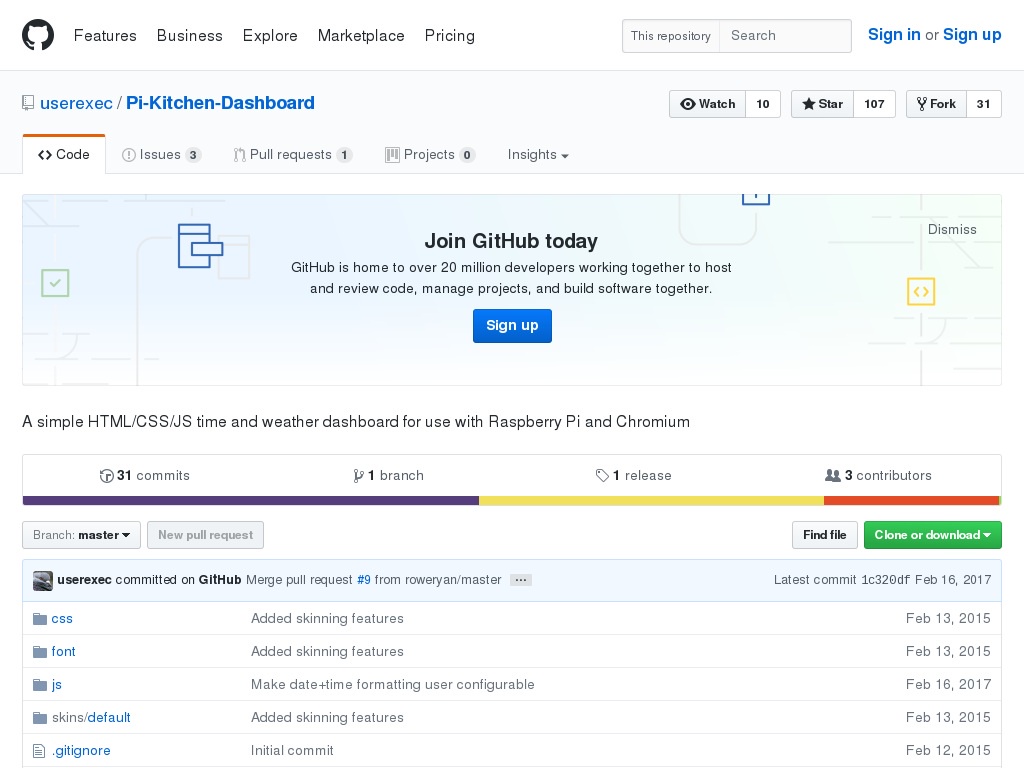The width and height of the screenshot is (1024, 768).
Task: Click the skins/default folder icon
Action: (x=40, y=718)
